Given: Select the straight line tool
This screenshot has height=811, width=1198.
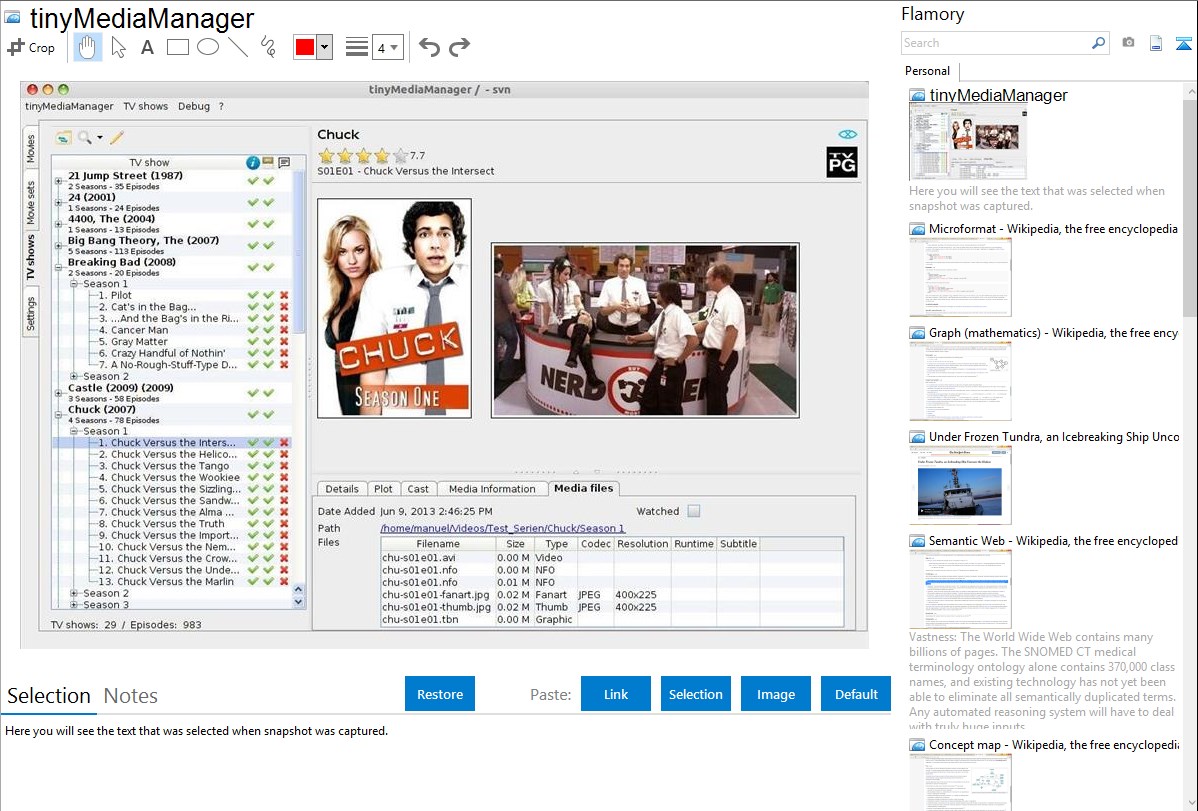Looking at the screenshot, I should [237, 47].
